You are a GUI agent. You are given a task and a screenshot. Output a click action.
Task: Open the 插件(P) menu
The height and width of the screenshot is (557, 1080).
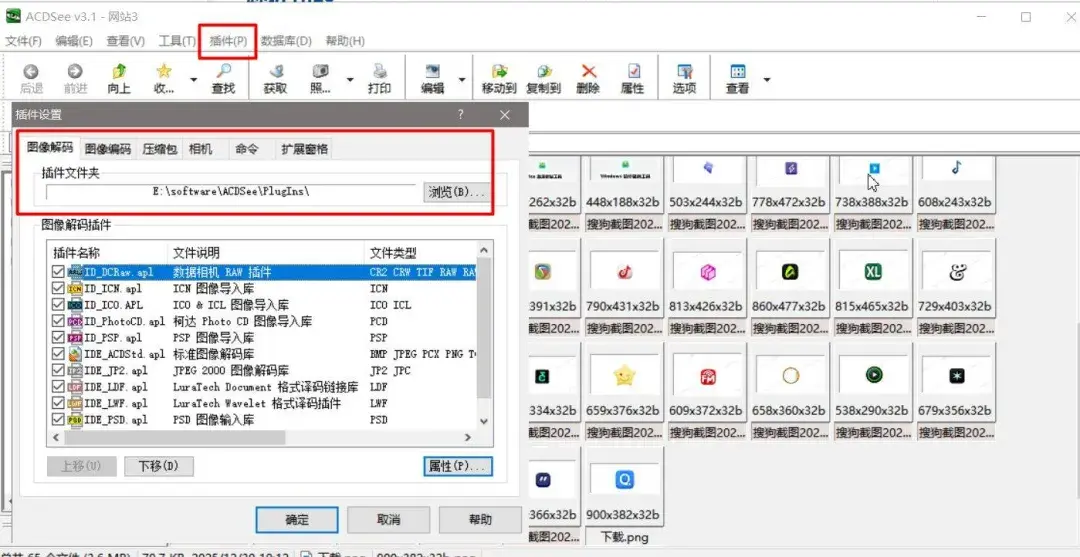228,41
